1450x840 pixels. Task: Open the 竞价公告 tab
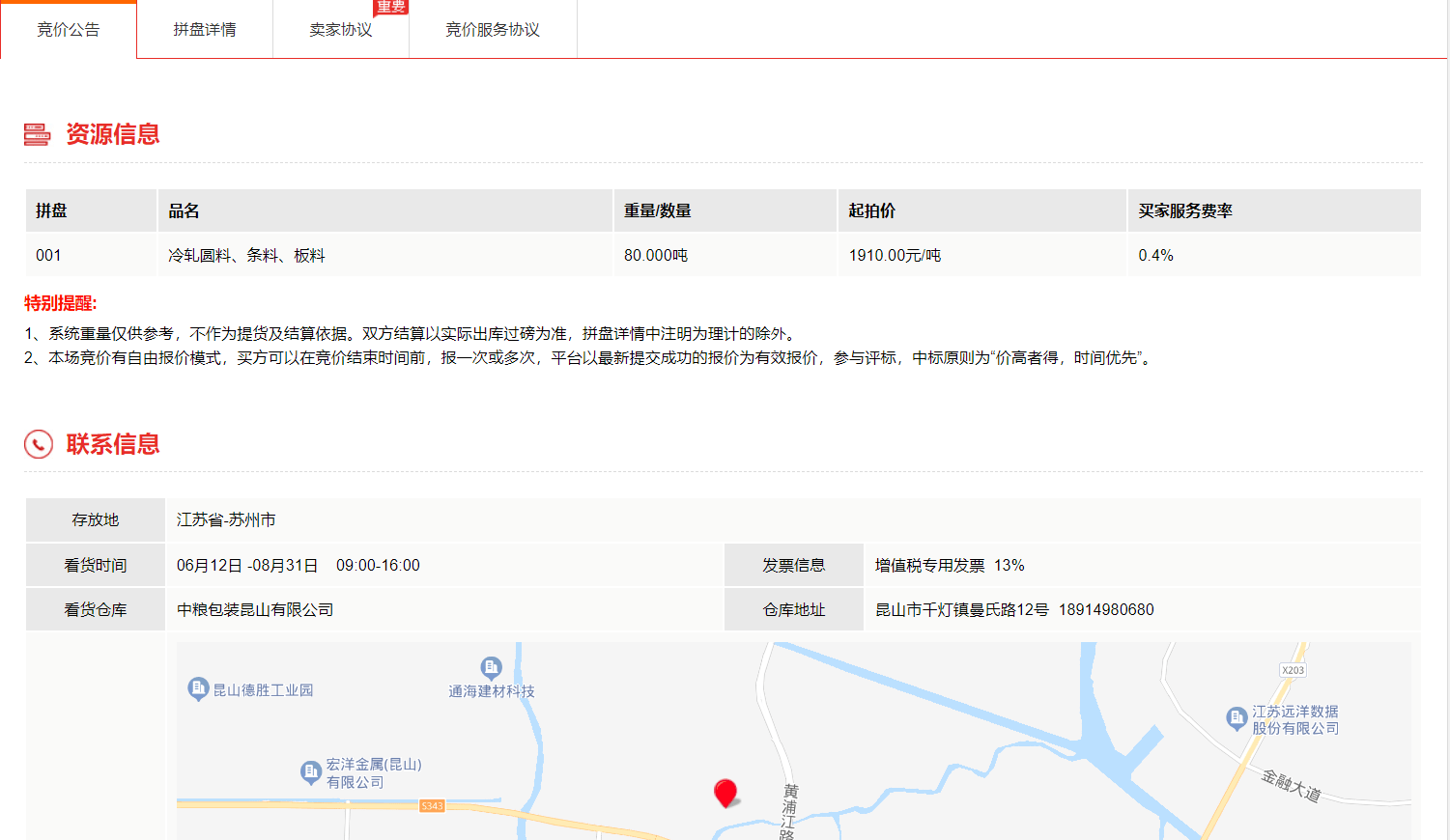pos(68,30)
